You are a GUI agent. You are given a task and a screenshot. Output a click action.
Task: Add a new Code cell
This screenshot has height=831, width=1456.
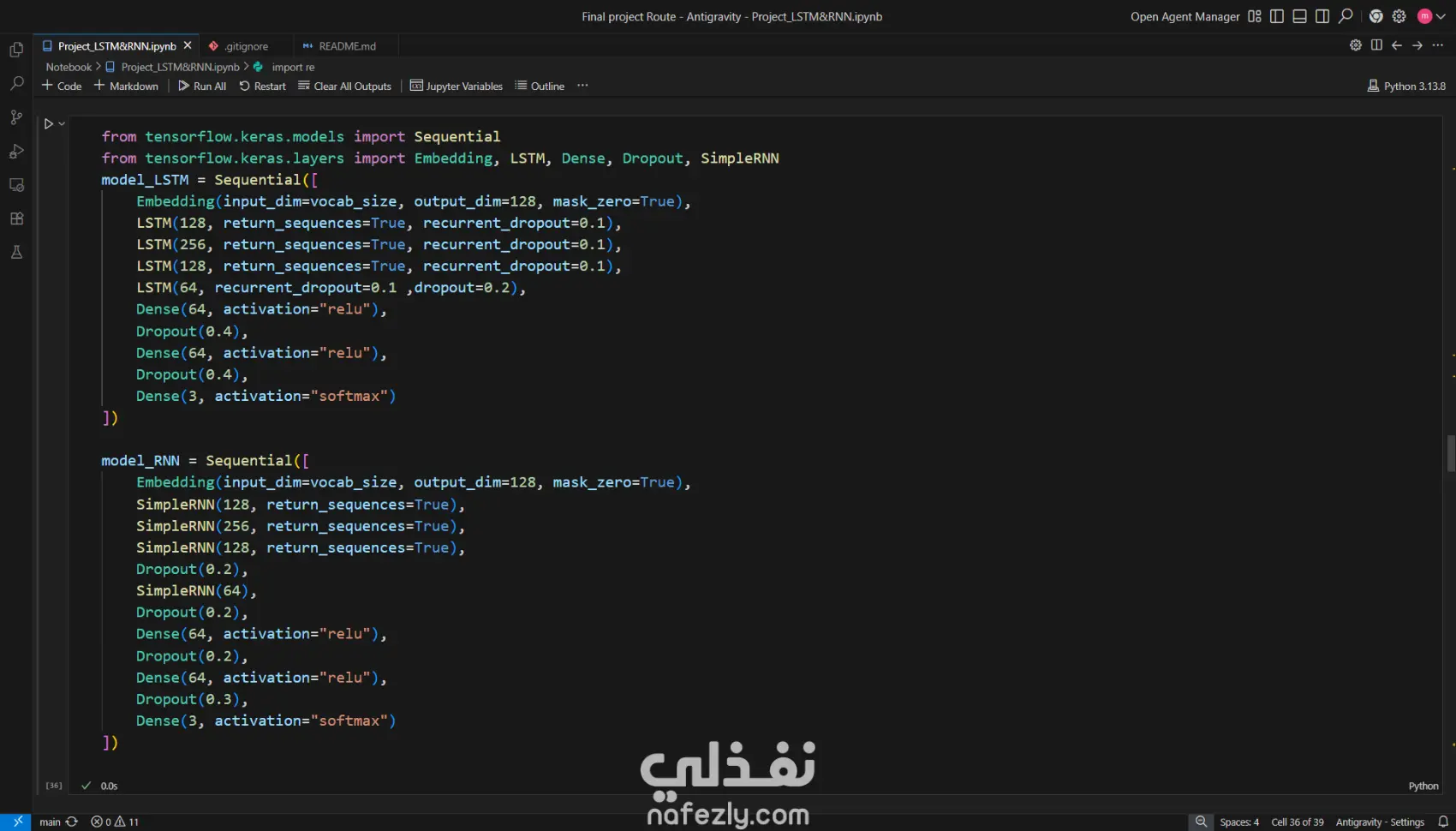pos(62,86)
